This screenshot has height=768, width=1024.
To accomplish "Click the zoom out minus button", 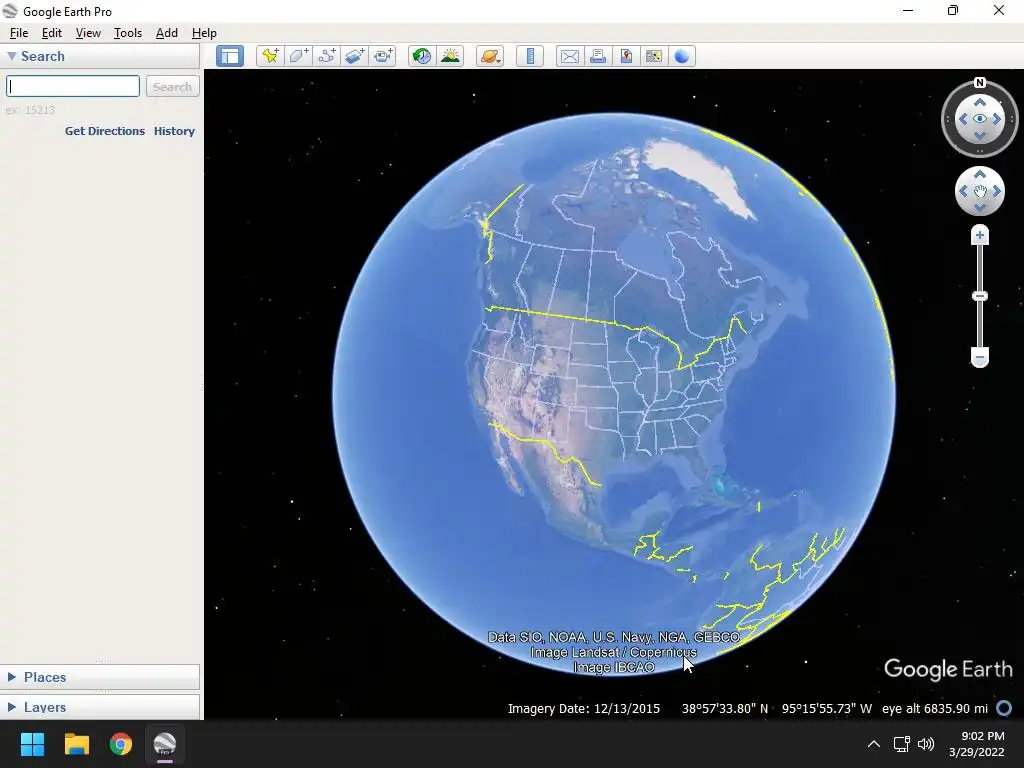I will [980, 357].
